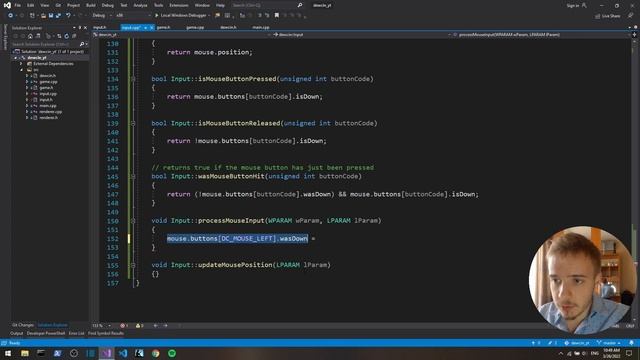Switch to the main.cpp editor tab
The width and height of the screenshot is (640, 360).
coord(261,27)
